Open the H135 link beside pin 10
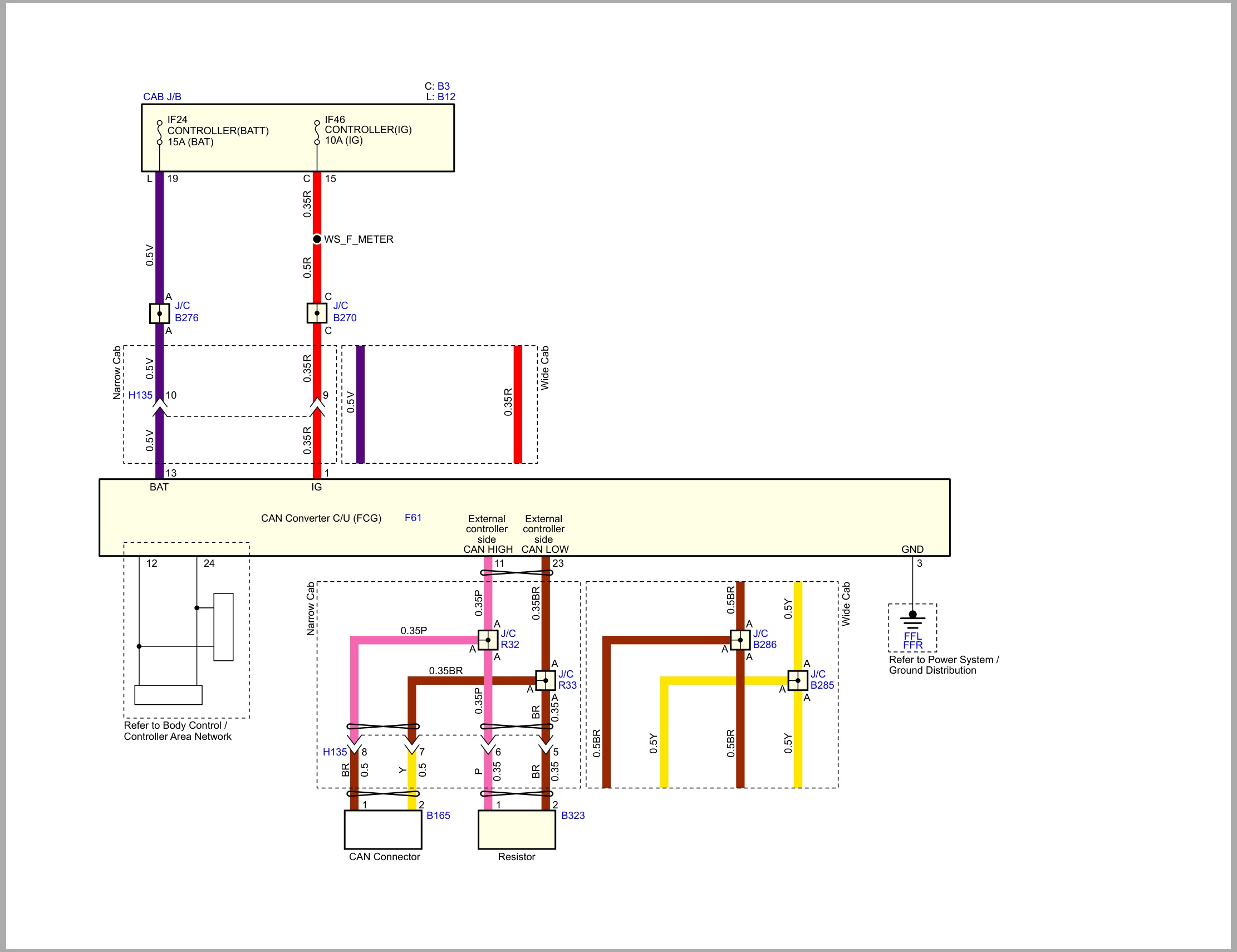This screenshot has height=952, width=1237. pyautogui.click(x=140, y=395)
